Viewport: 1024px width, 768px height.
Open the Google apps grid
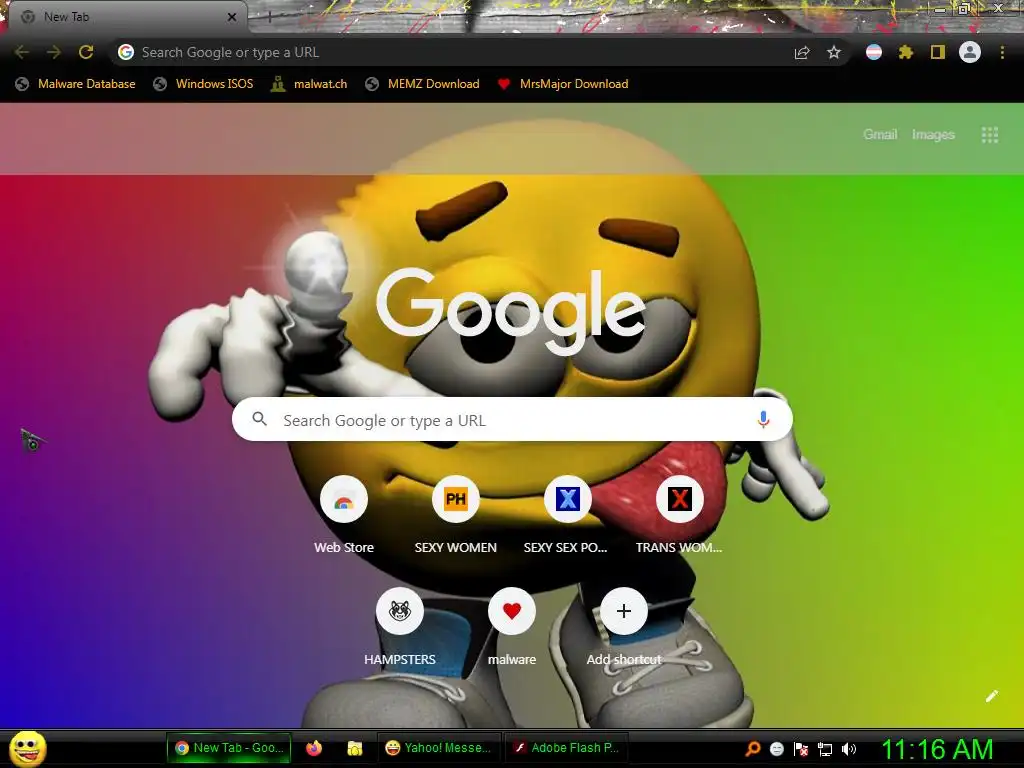coord(990,135)
